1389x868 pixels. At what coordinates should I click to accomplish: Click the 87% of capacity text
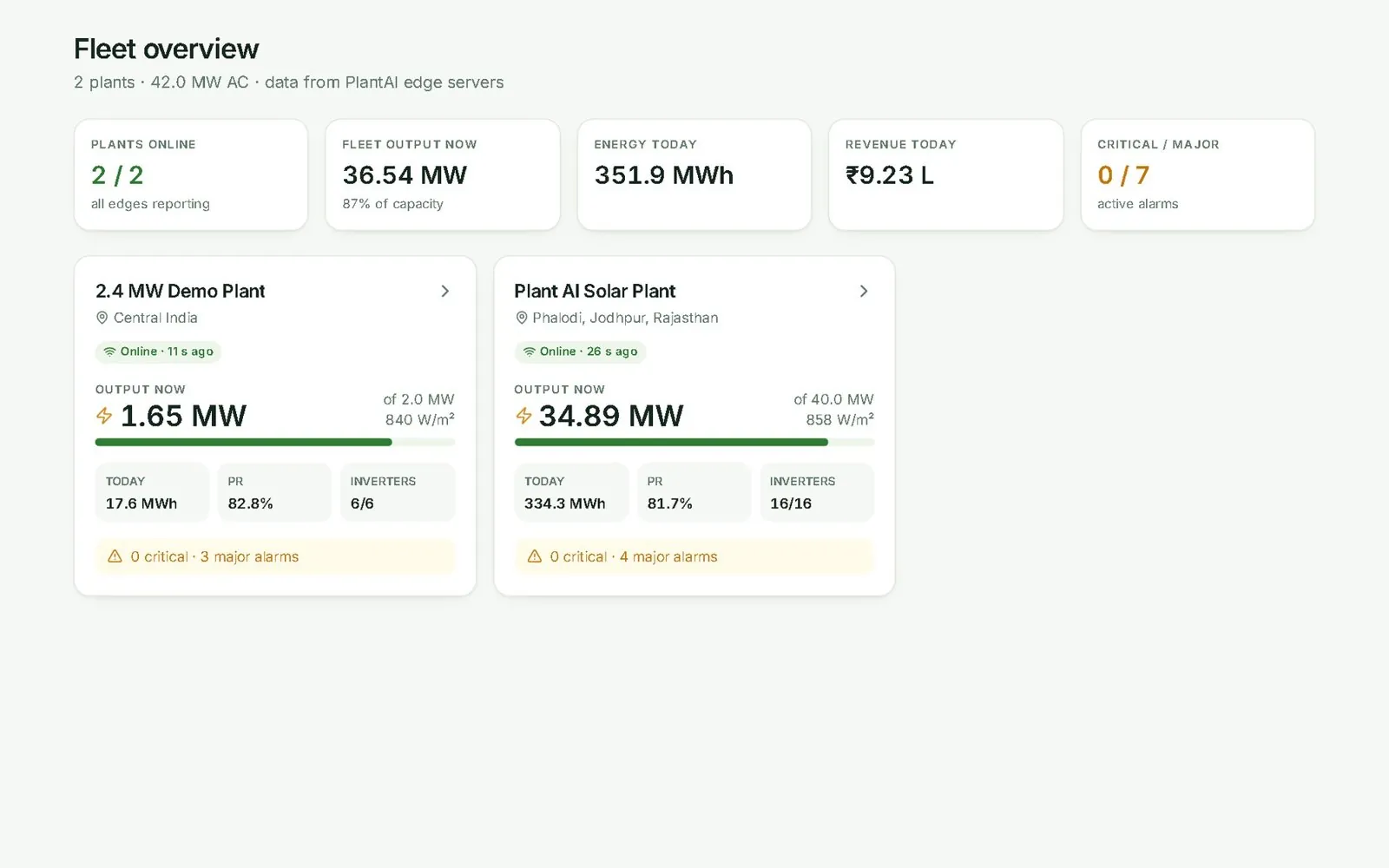392,204
